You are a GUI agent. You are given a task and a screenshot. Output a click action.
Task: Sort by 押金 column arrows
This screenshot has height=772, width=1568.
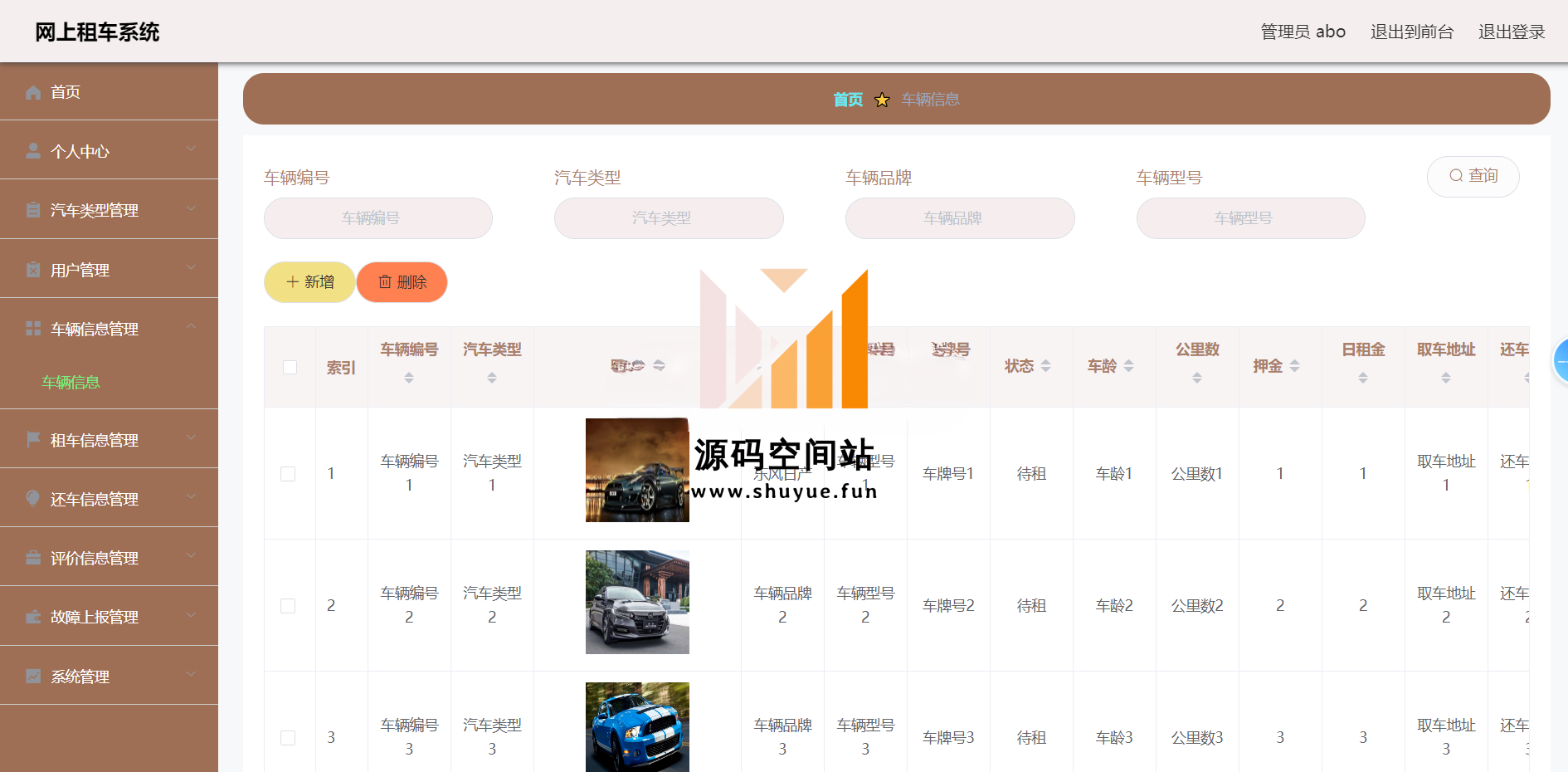(1294, 366)
